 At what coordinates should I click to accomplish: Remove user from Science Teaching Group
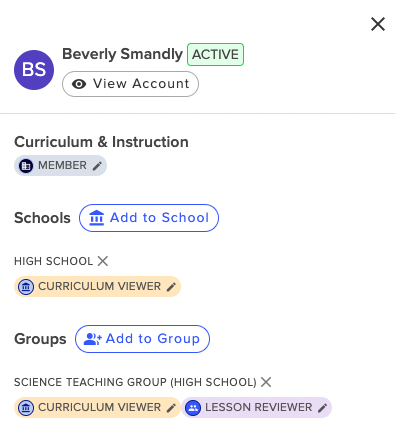[x=266, y=382]
